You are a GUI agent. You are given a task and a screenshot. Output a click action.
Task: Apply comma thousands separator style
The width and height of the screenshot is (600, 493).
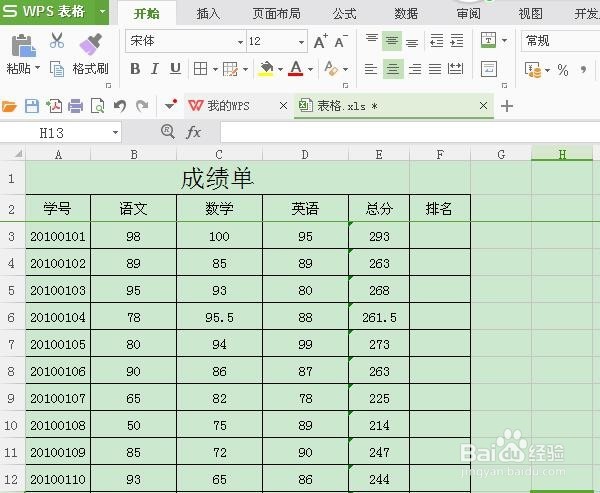point(583,70)
